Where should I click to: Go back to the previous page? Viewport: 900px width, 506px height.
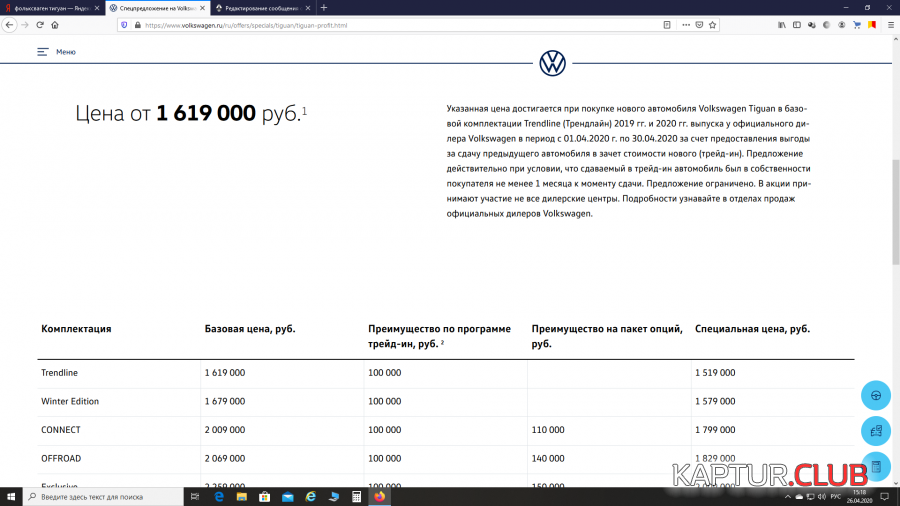tap(9, 25)
